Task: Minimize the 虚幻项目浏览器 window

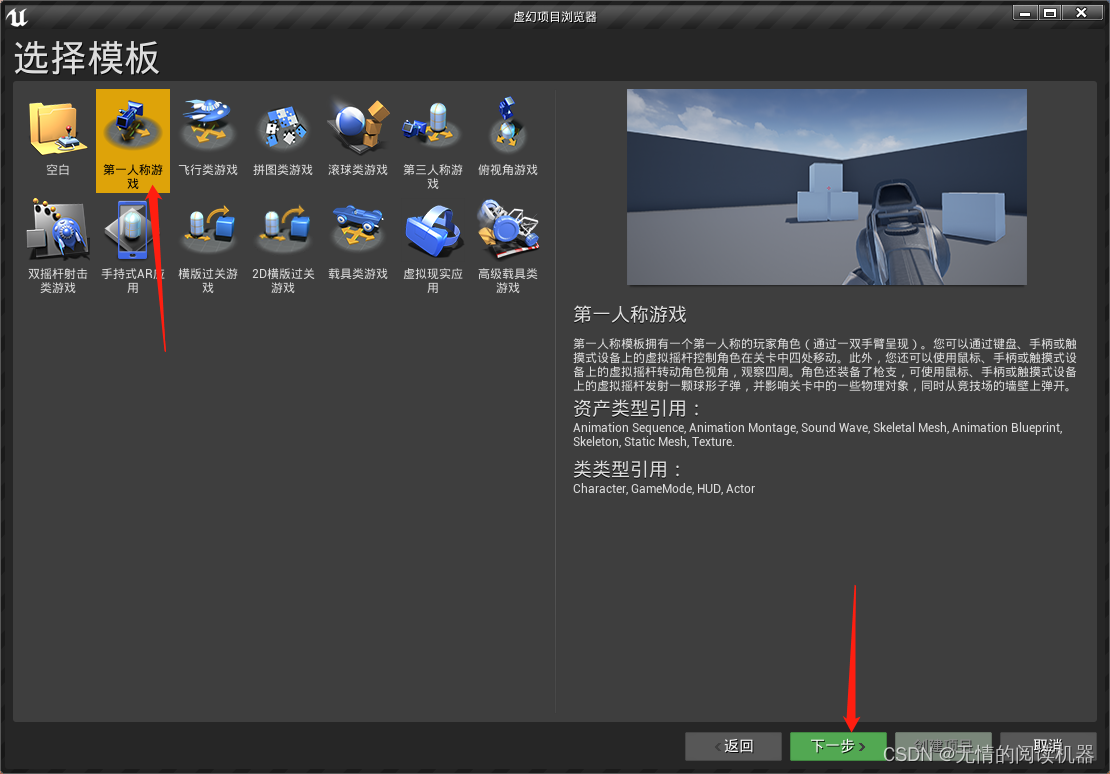Action: click(1024, 13)
